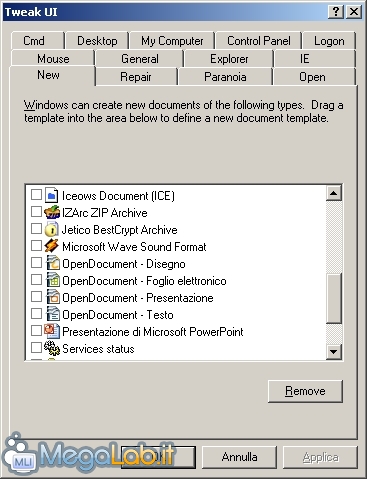Select the OpenDocument Foglio elettronico icon
Screen dimensions: 367x479
[52, 280]
